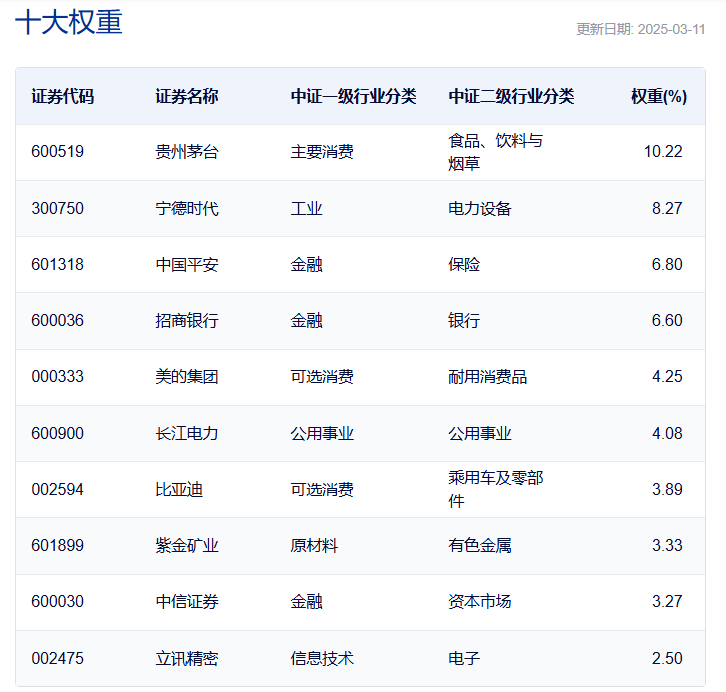Viewport: 726px width, 692px height.
Task: Click the weight value 4.25
Action: tap(667, 376)
